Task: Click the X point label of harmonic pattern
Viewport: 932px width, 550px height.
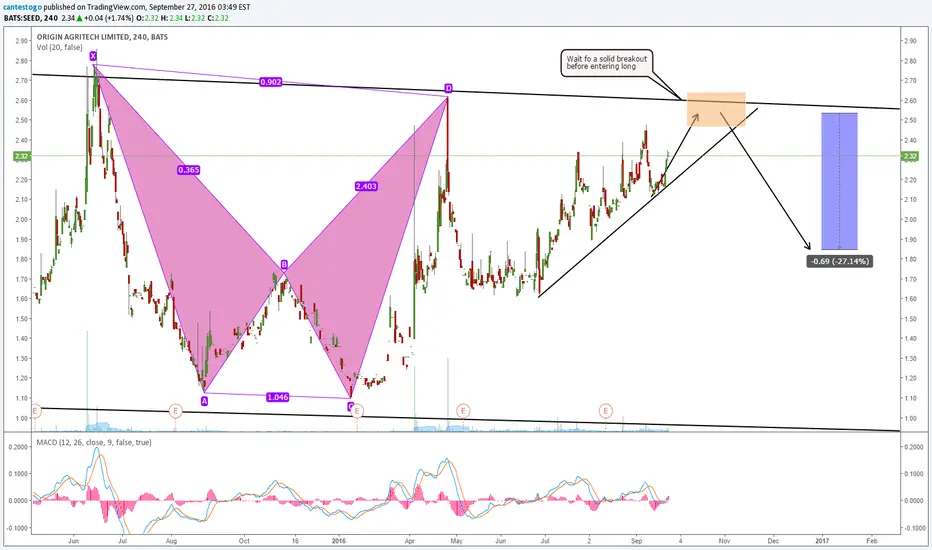Action: tap(93, 56)
